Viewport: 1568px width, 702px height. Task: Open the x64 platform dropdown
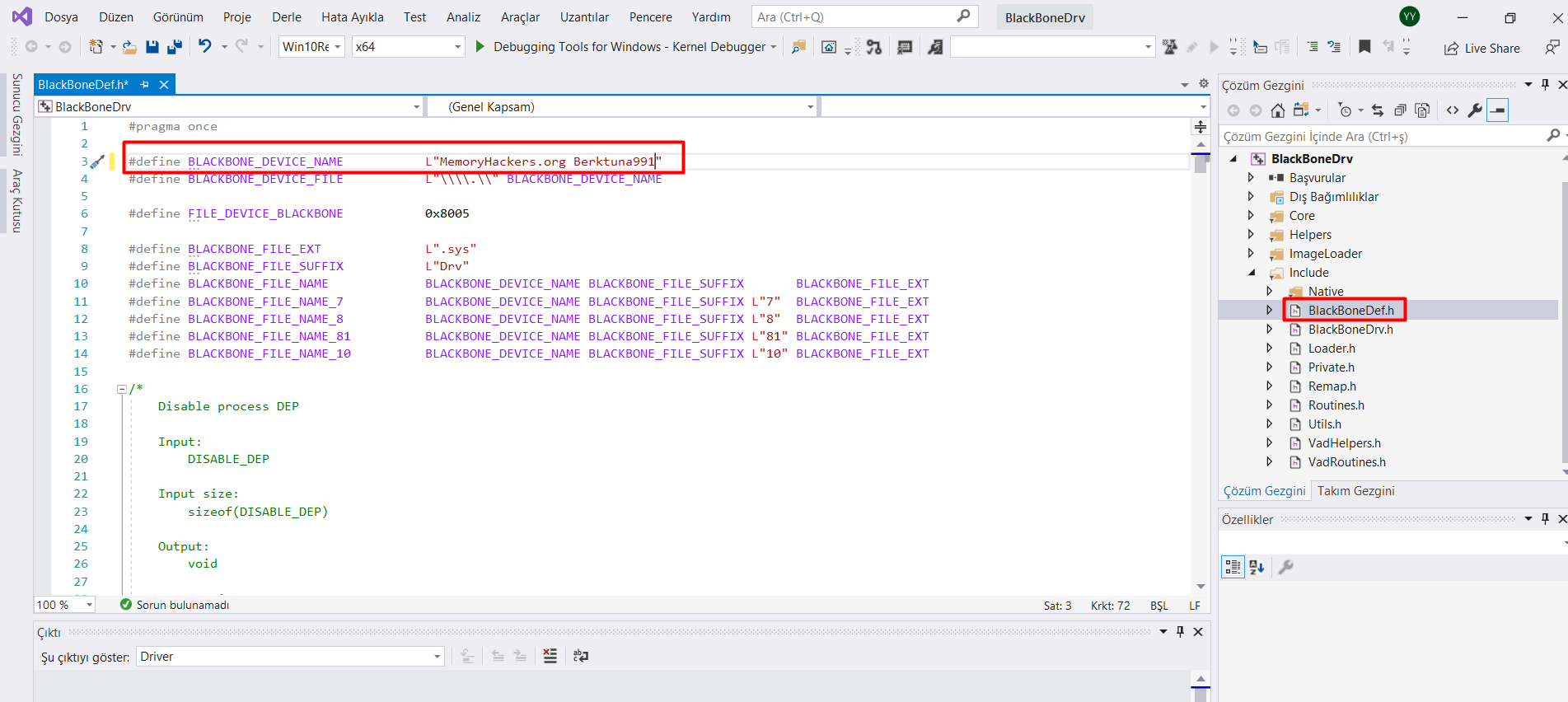(x=409, y=47)
